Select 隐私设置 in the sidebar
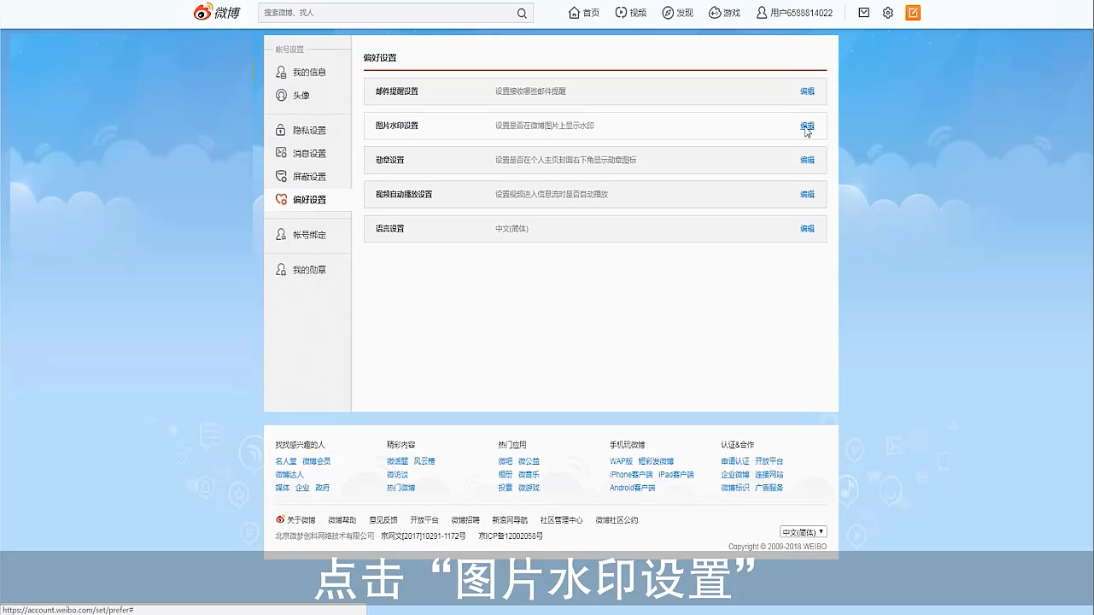The image size is (1094, 615). point(309,131)
